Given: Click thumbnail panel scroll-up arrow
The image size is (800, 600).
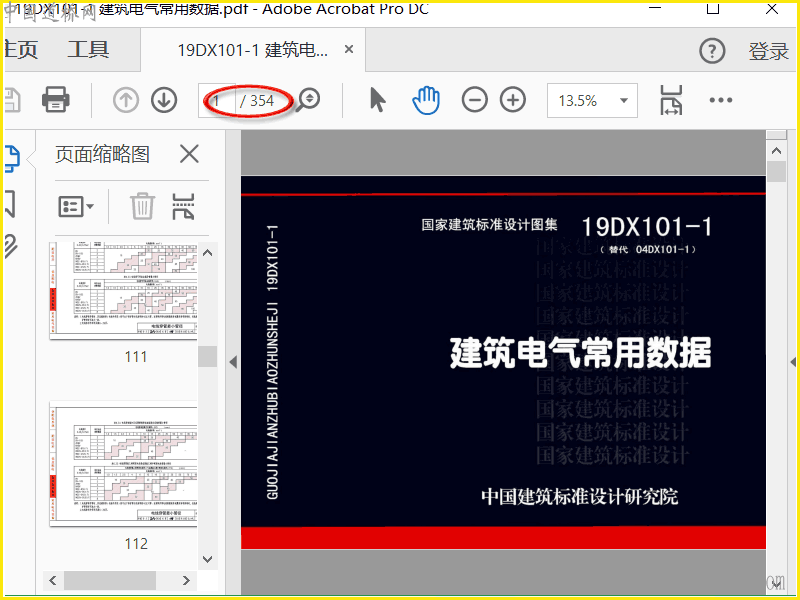Looking at the screenshot, I should (x=208, y=253).
